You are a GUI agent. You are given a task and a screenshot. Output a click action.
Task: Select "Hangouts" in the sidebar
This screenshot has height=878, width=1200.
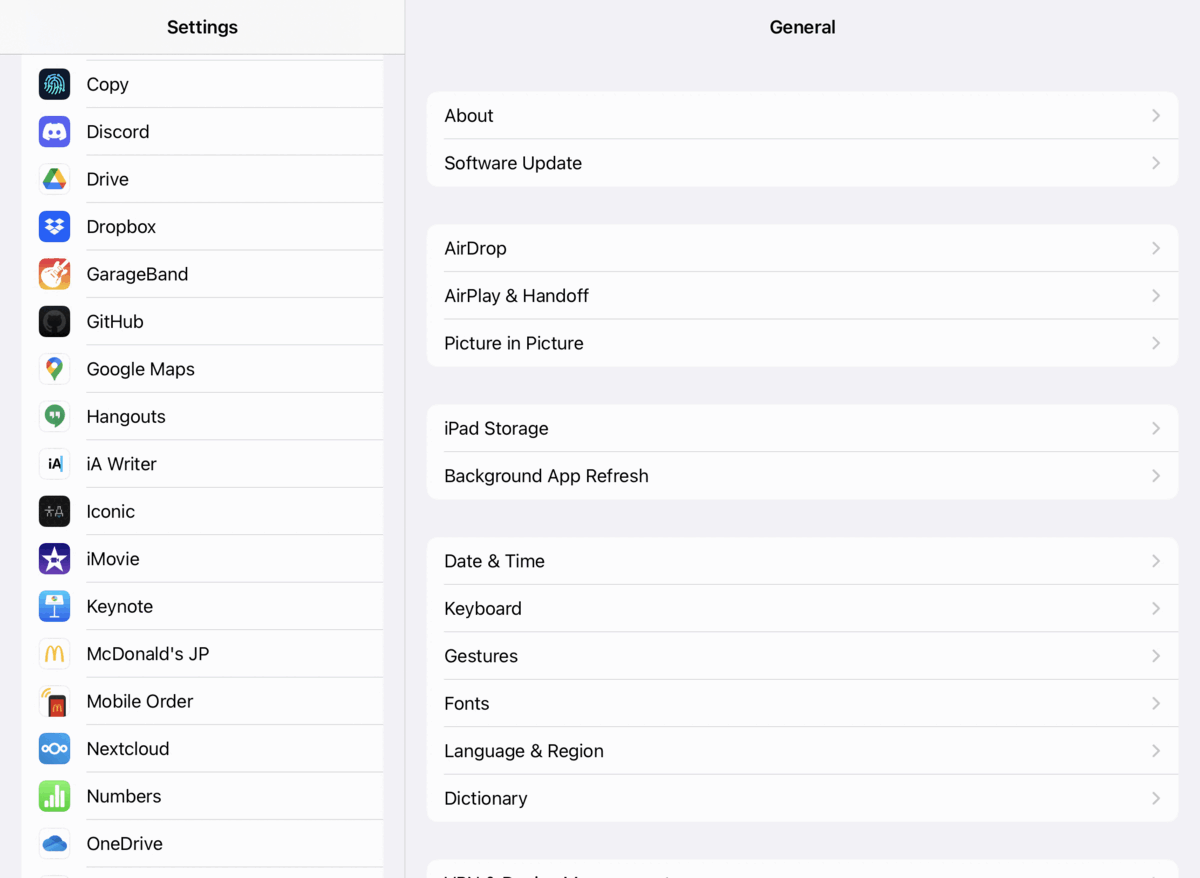click(126, 417)
